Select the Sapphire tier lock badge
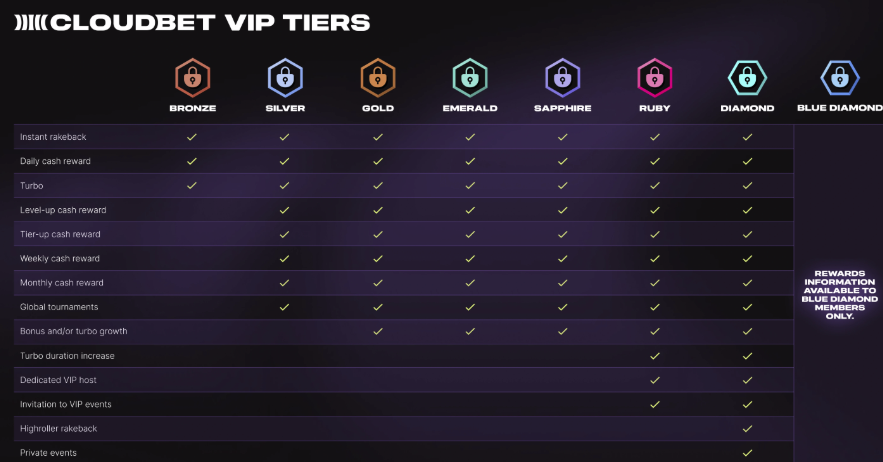 (x=562, y=76)
